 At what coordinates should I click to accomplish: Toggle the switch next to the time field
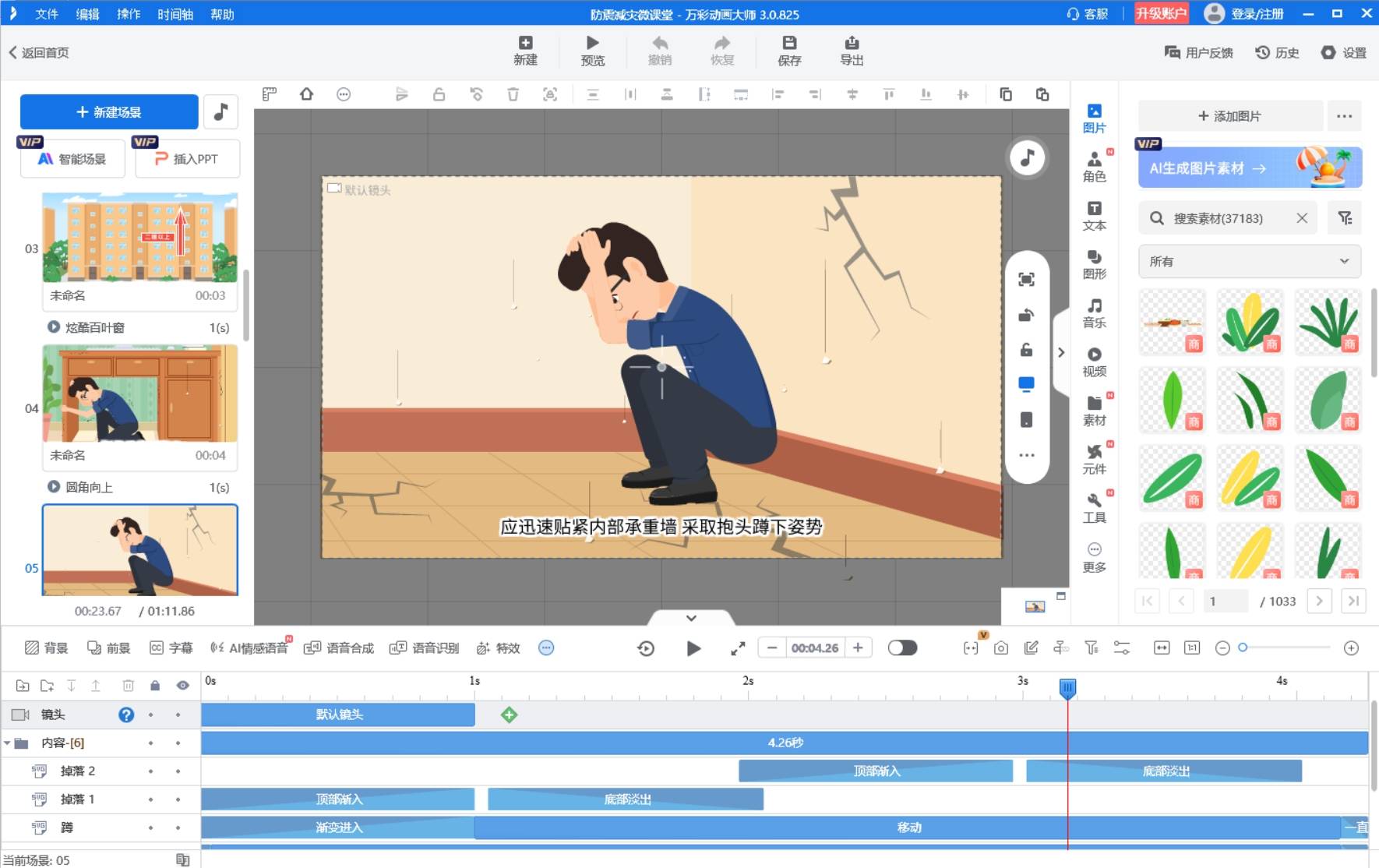pyautogui.click(x=902, y=647)
